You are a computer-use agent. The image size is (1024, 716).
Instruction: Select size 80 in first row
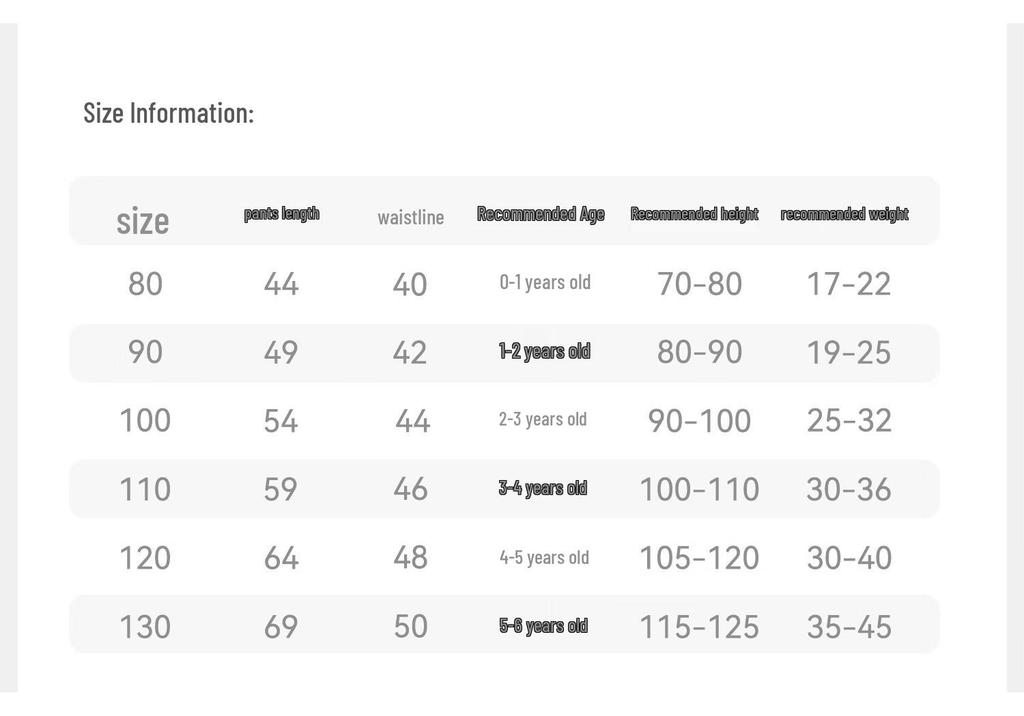145,284
